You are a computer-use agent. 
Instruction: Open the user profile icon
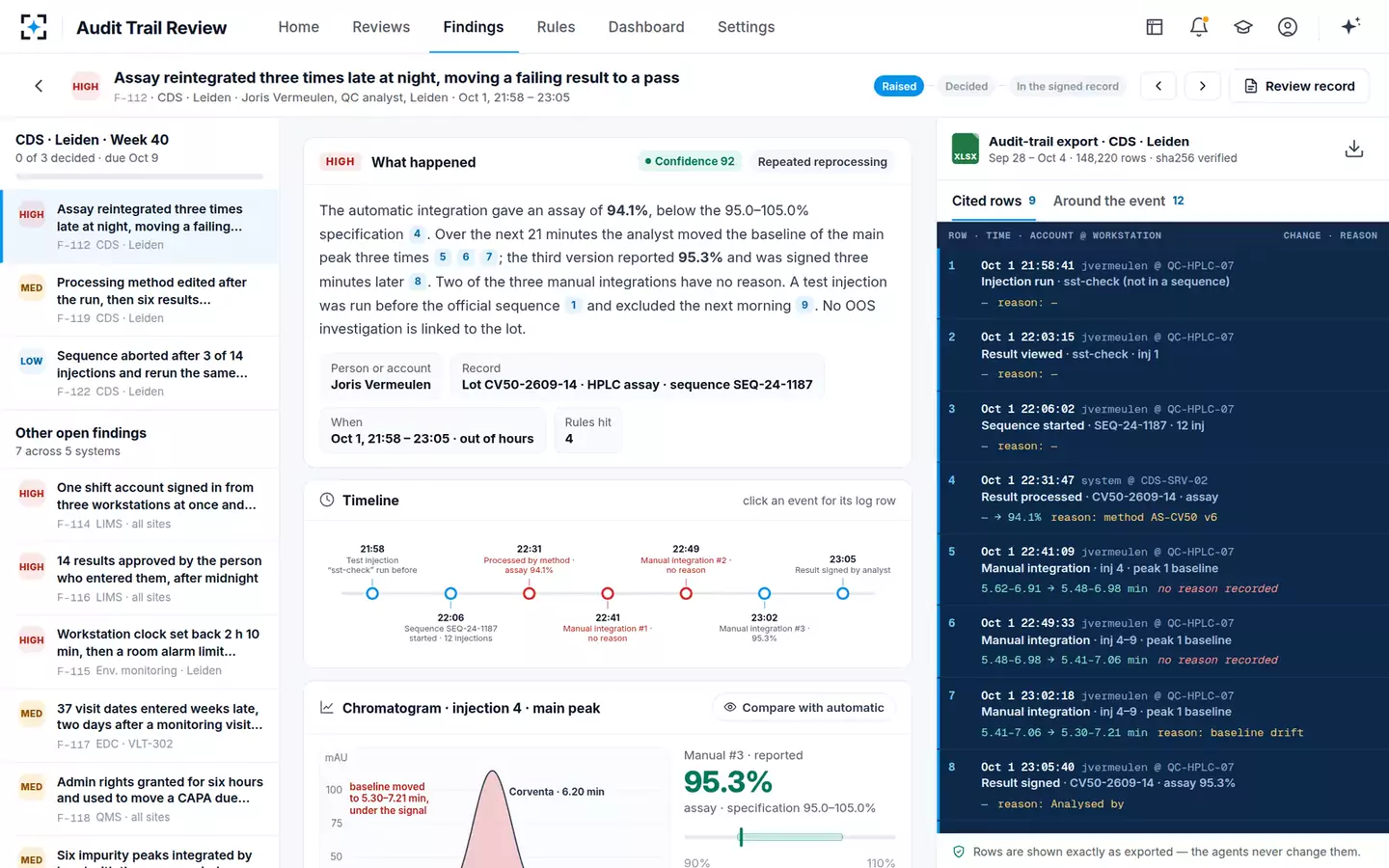click(1288, 27)
